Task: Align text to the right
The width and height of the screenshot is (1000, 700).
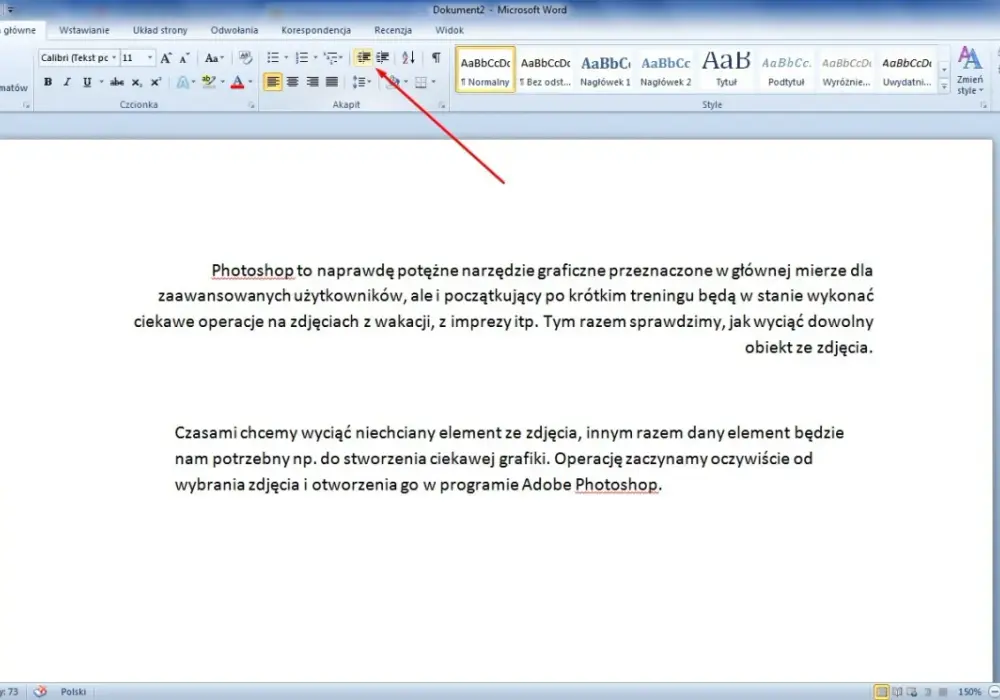Action: tap(312, 82)
